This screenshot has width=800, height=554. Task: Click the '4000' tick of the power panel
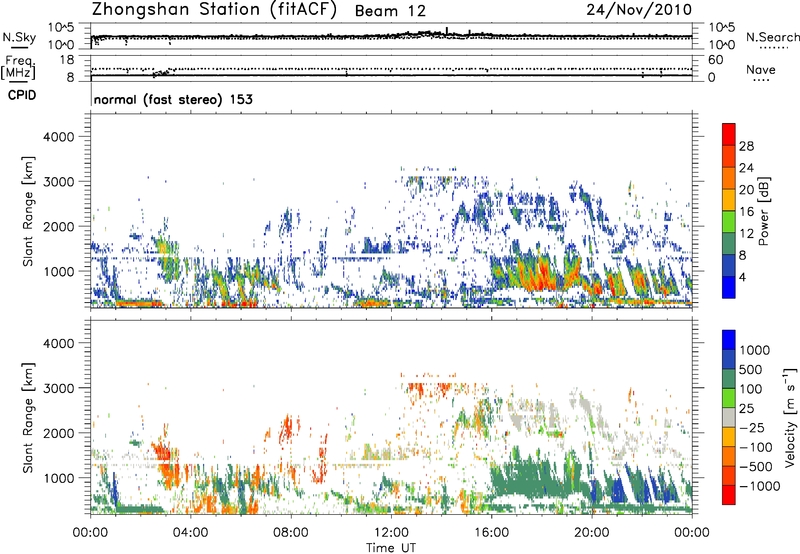point(59,137)
